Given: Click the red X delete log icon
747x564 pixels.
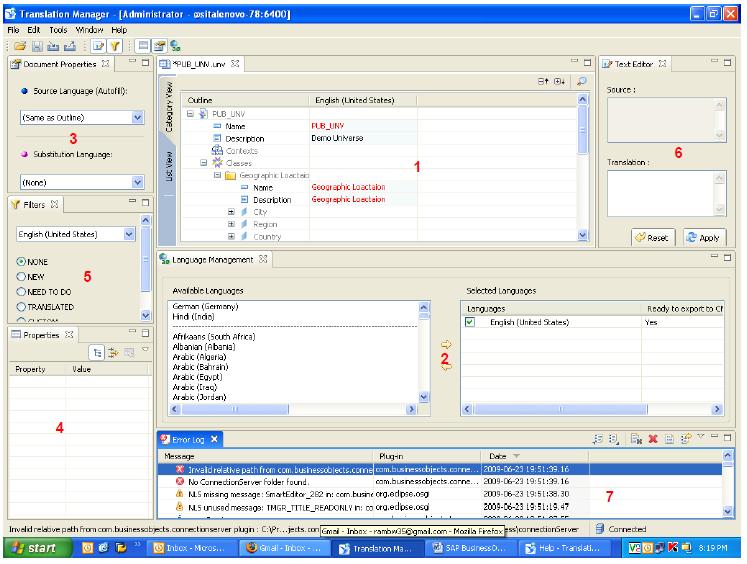Looking at the screenshot, I should coord(652,439).
